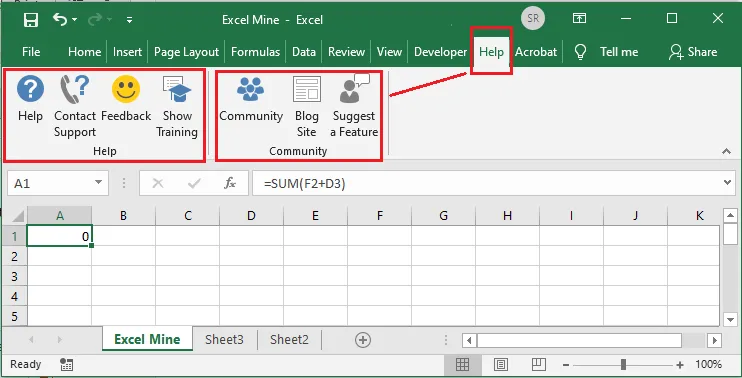This screenshot has width=742, height=378.
Task: Click the Tell me search text
Action: (619, 52)
